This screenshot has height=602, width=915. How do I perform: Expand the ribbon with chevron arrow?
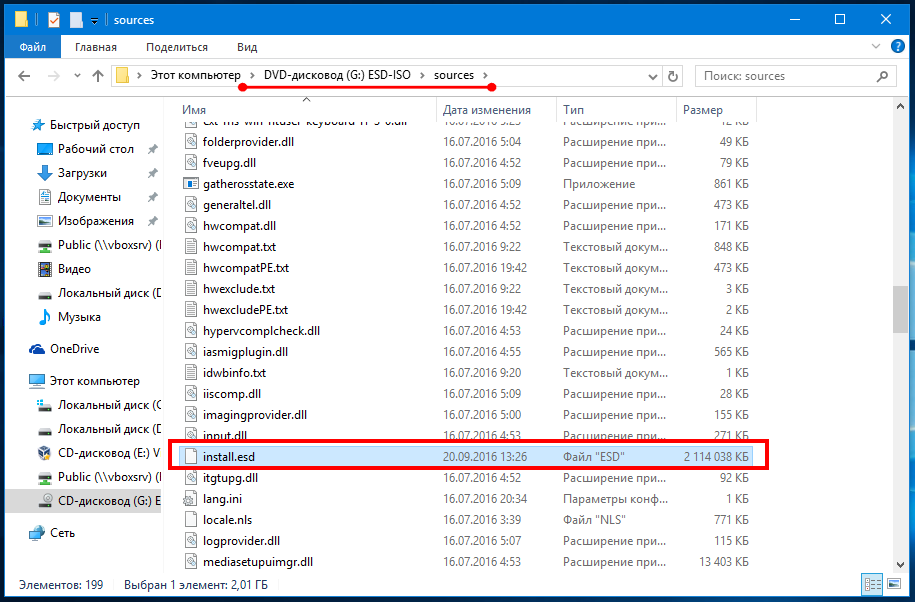(874, 47)
